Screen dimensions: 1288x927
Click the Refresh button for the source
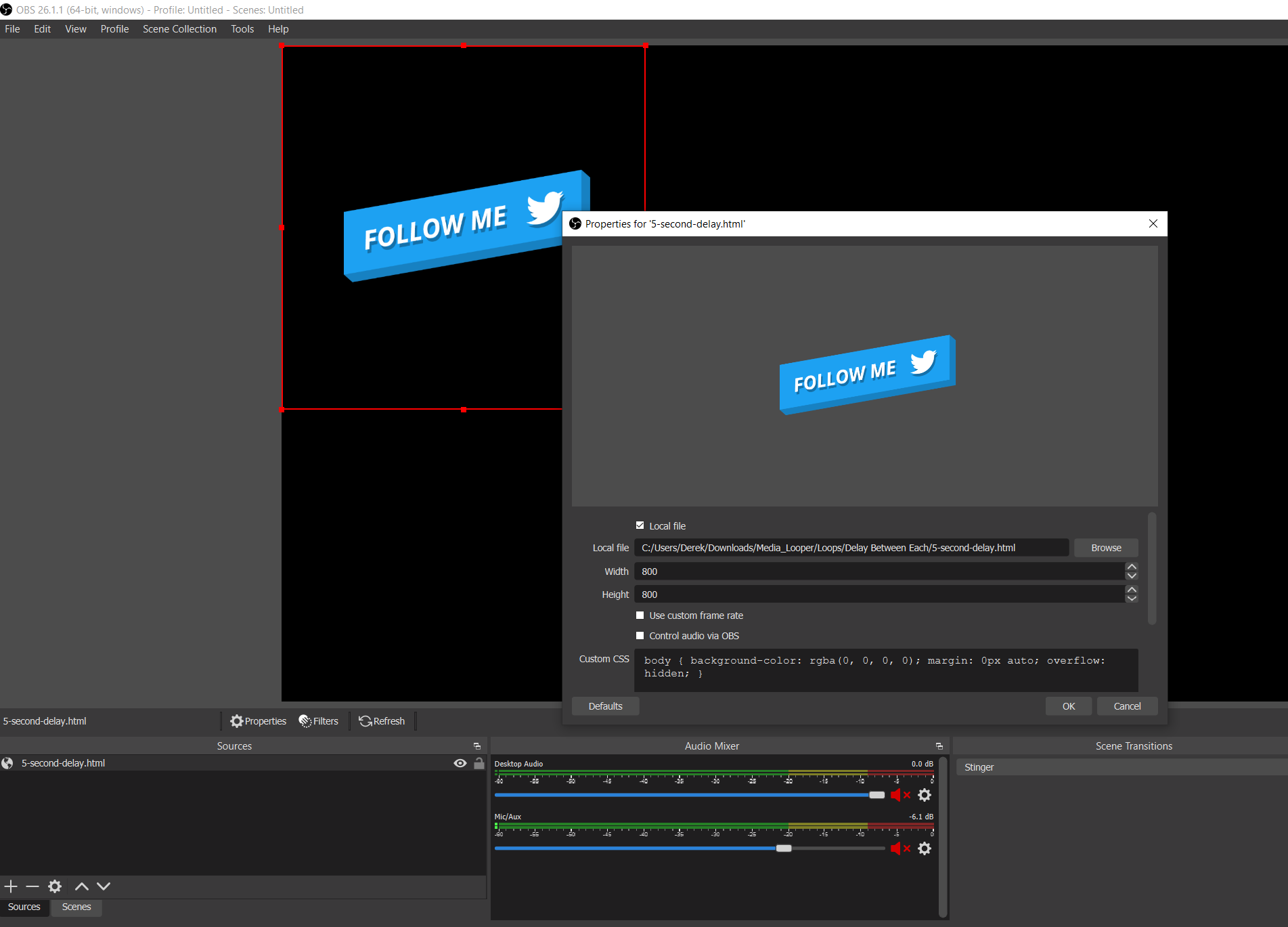click(382, 721)
